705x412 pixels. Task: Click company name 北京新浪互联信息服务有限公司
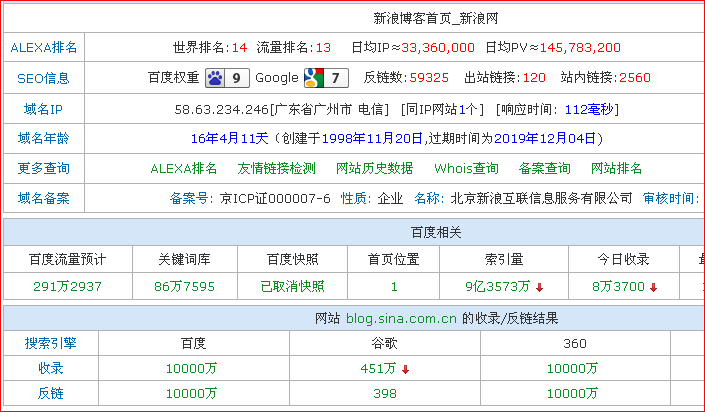coord(541,198)
